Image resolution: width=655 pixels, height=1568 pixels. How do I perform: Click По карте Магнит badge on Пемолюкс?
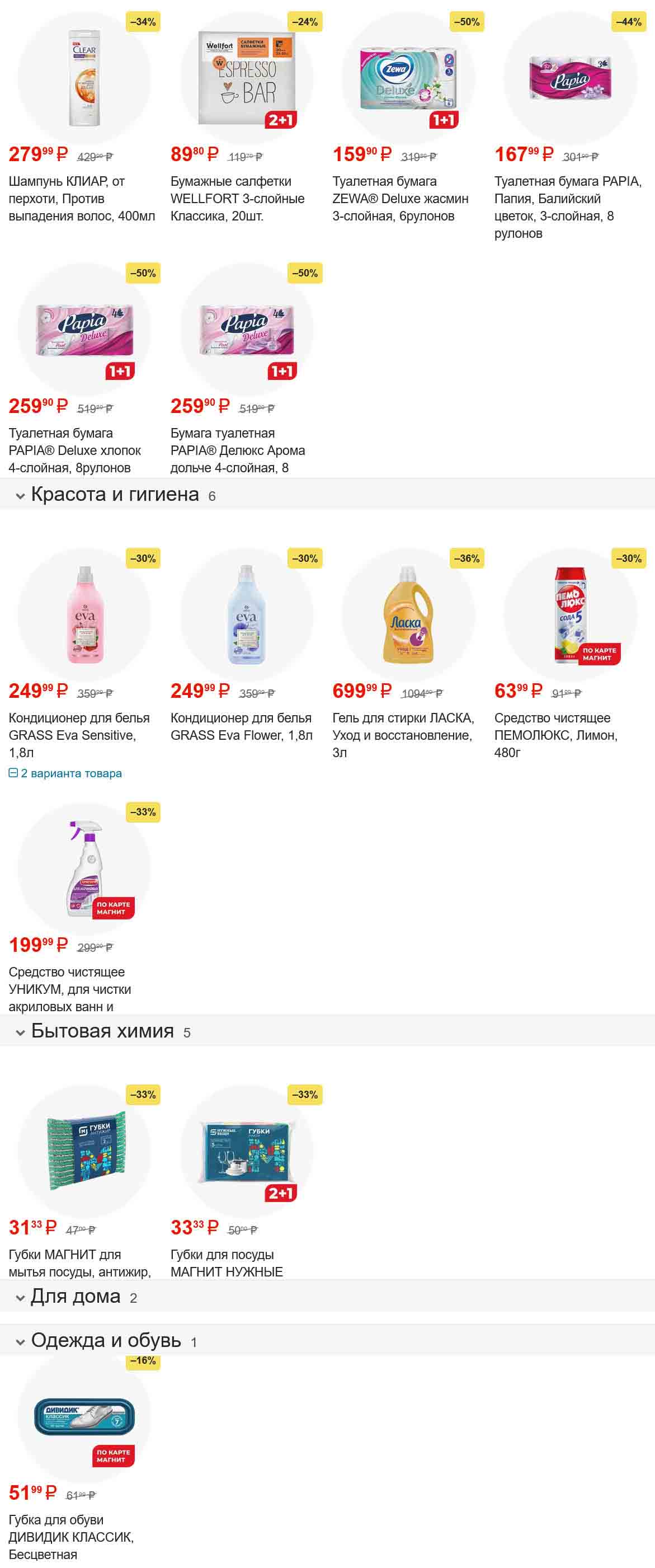point(599,654)
